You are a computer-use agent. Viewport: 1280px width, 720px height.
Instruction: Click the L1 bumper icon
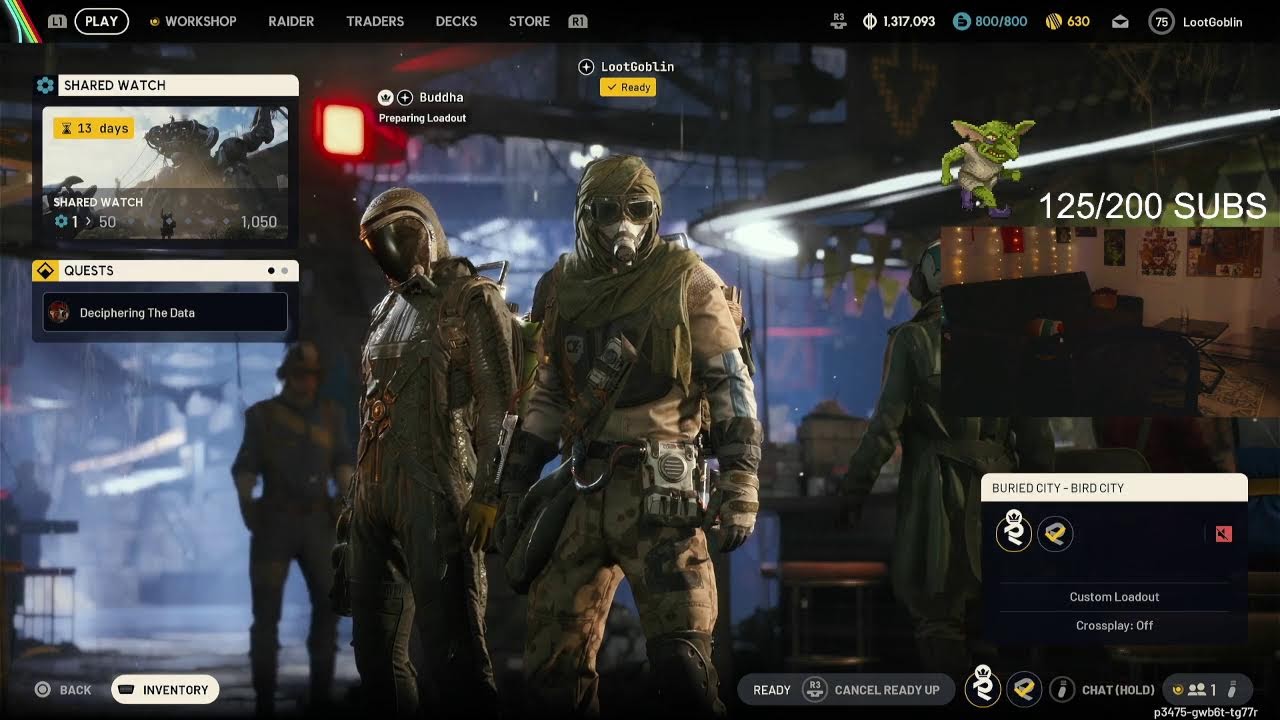pos(58,21)
